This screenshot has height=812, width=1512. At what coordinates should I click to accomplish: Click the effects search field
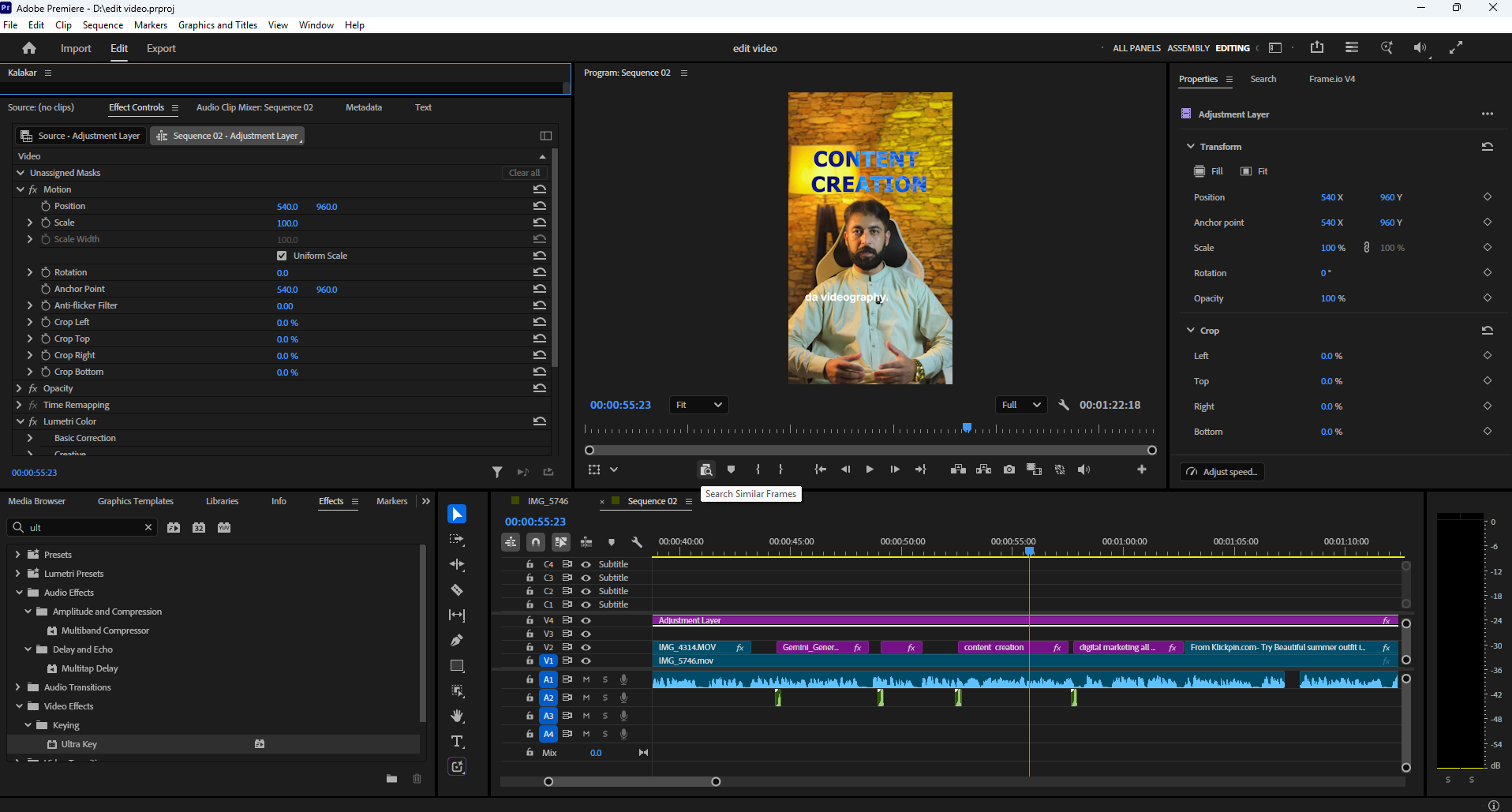pyautogui.click(x=83, y=527)
